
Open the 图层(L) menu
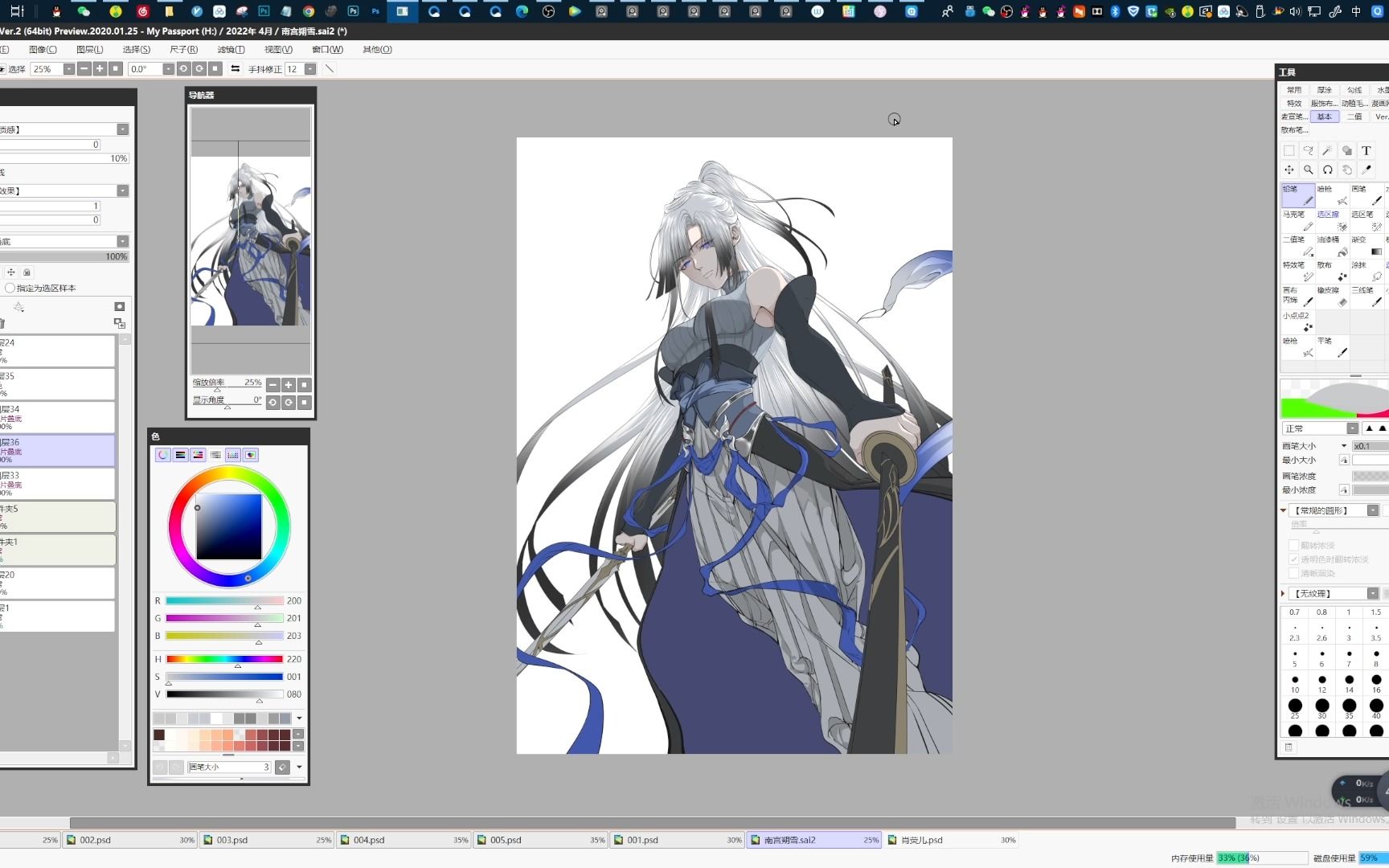(90, 50)
